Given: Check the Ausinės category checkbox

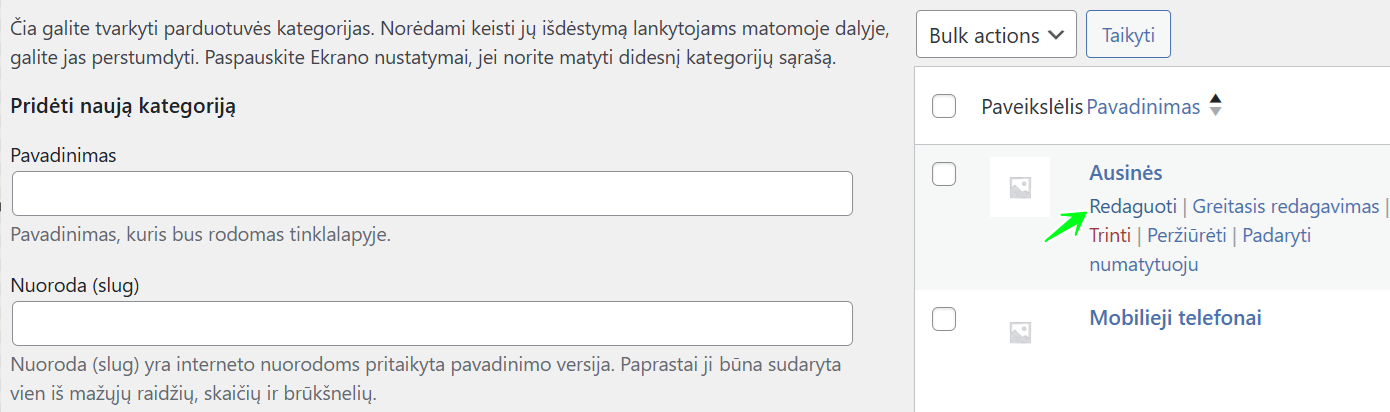Looking at the screenshot, I should [x=944, y=174].
